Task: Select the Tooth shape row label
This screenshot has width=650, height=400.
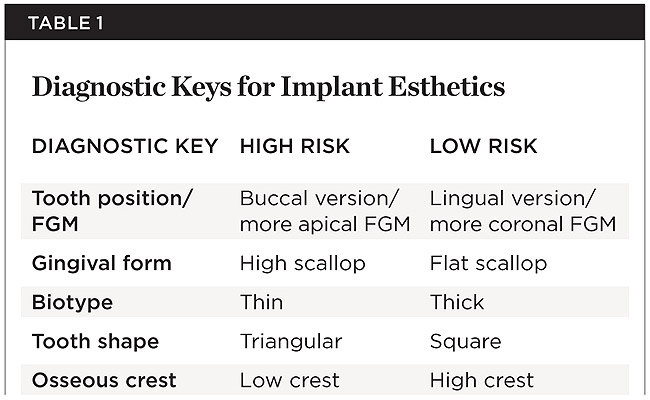Action: click(96, 341)
